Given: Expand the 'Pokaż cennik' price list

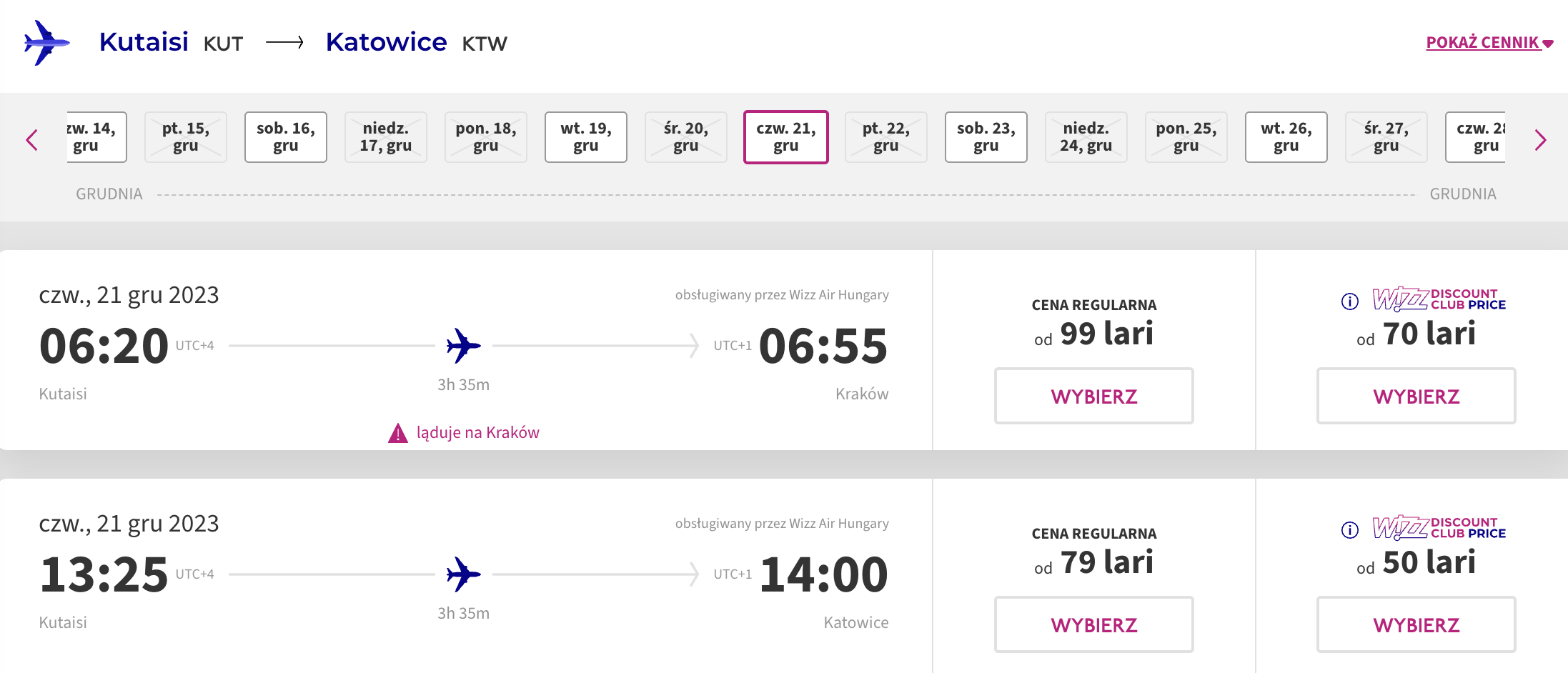Looking at the screenshot, I should pos(1489,43).
